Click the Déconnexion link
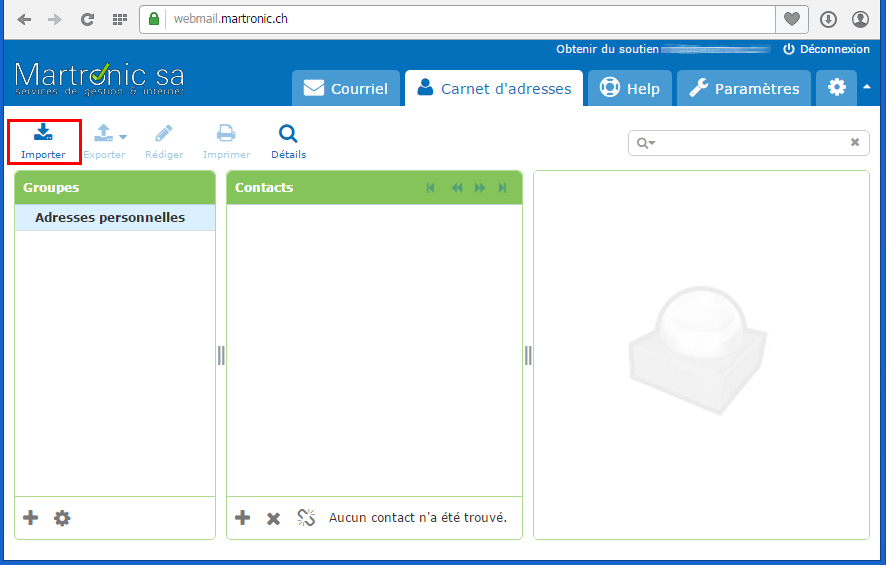Image resolution: width=886 pixels, height=565 pixels. coord(826,49)
